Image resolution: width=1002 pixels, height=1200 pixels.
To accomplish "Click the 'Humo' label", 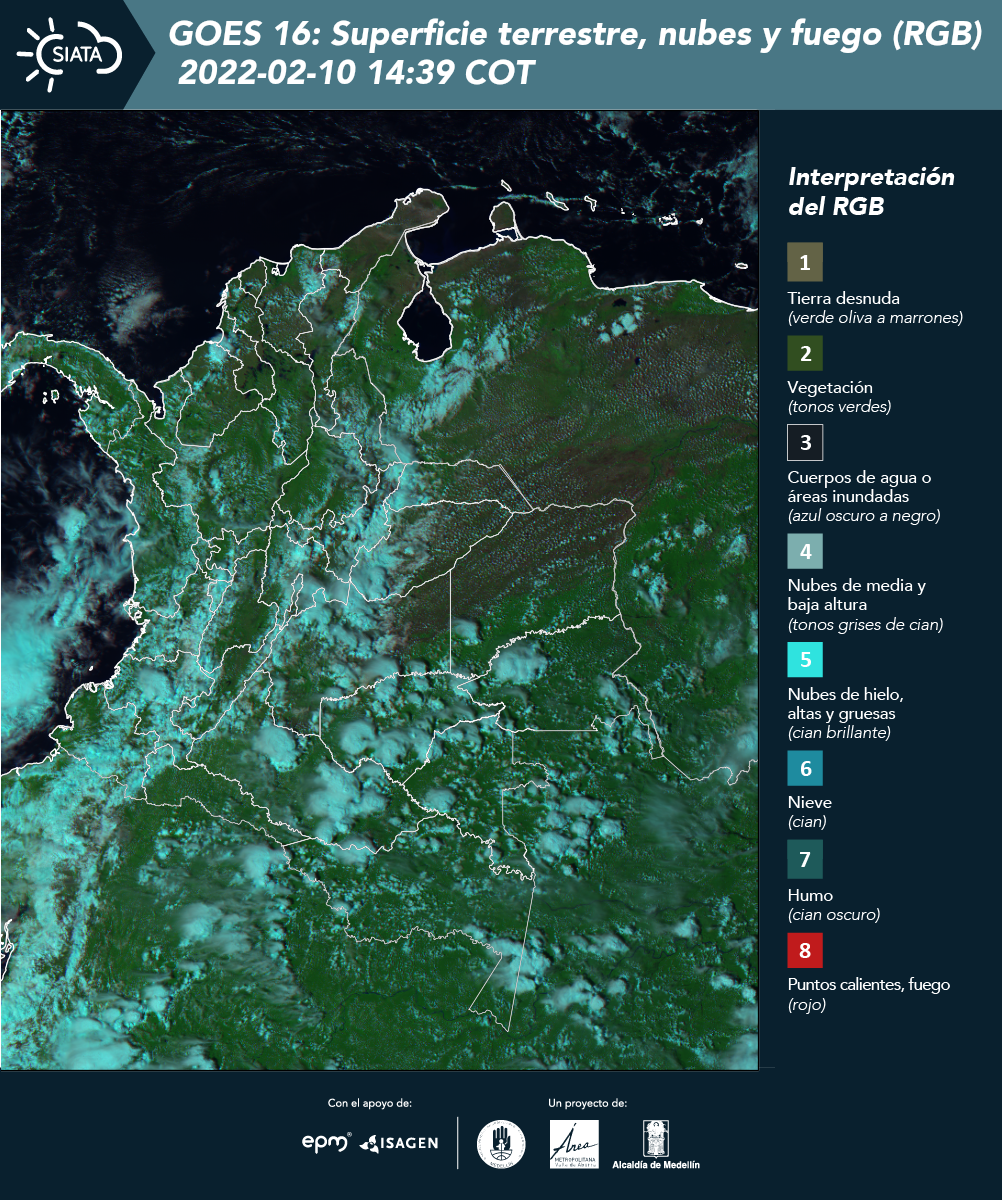I will pyautogui.click(x=810, y=895).
